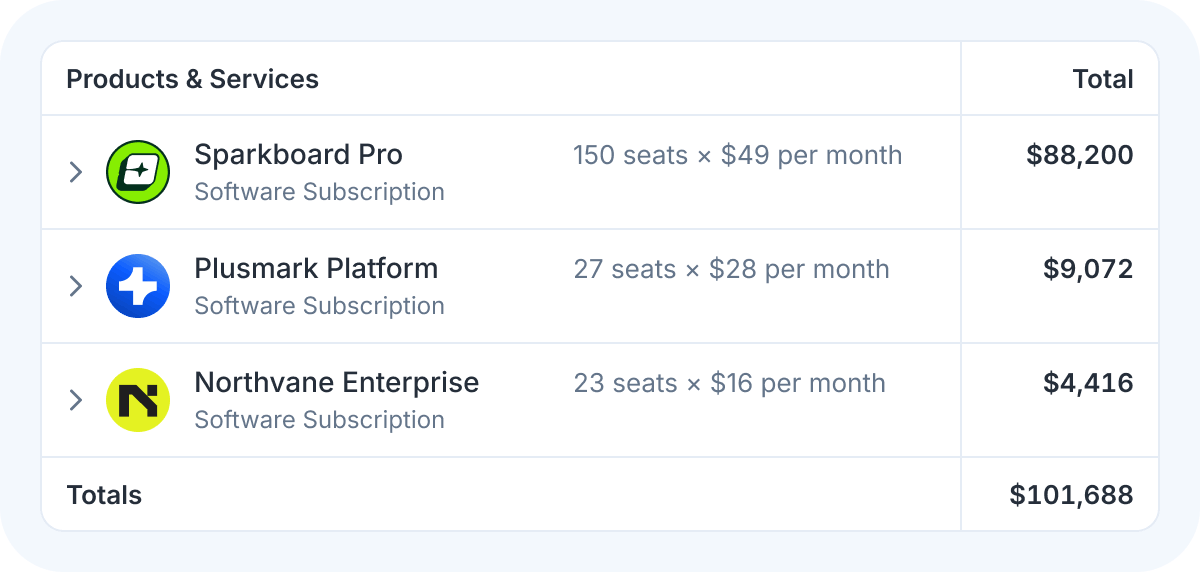Click the $101,688 grand total
1200x572 pixels.
point(1071,494)
